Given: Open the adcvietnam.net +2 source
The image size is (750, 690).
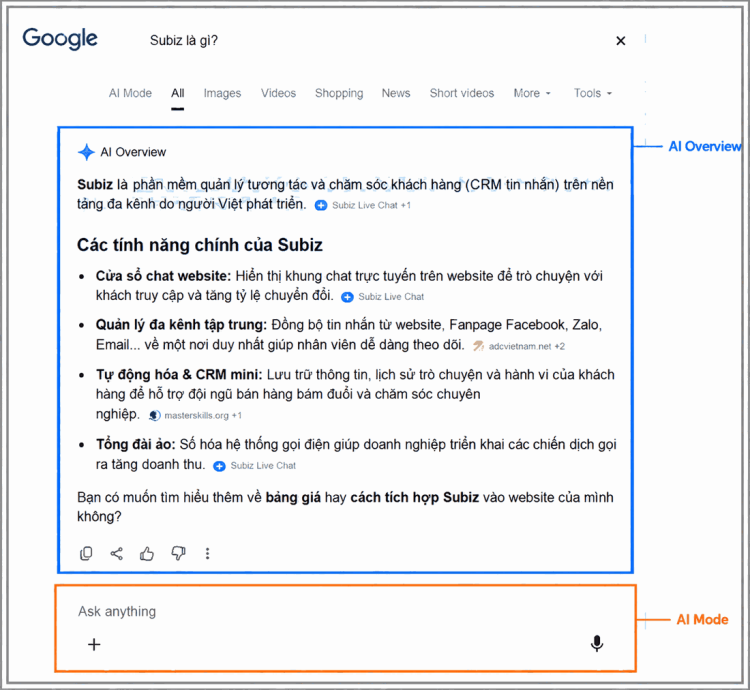Looking at the screenshot, I should pos(519,346).
